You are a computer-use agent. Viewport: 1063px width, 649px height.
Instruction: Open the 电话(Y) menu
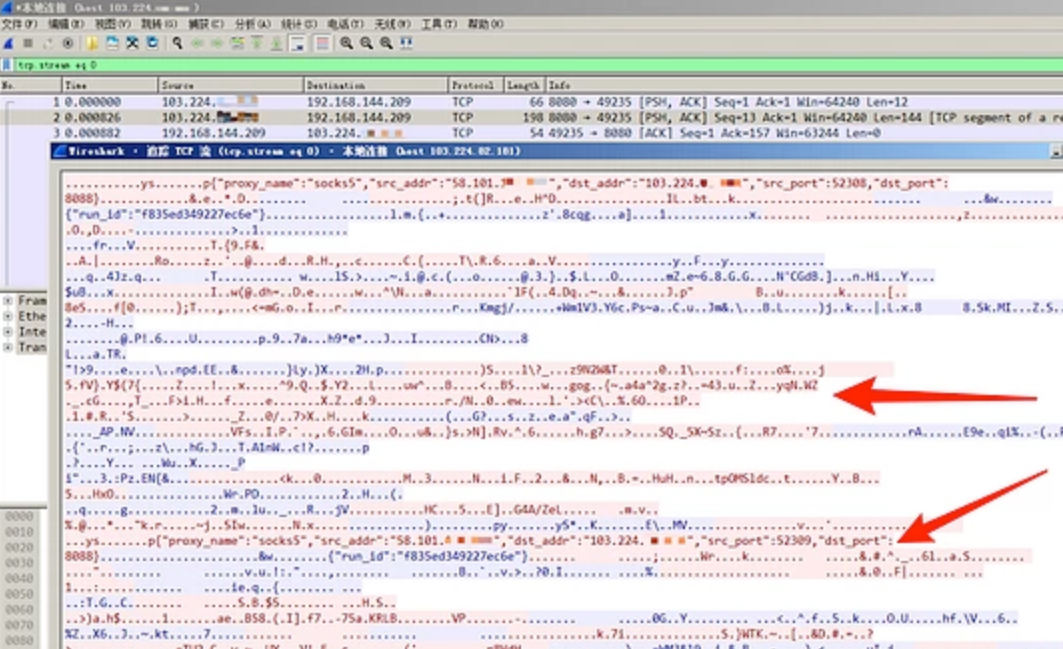(346, 24)
